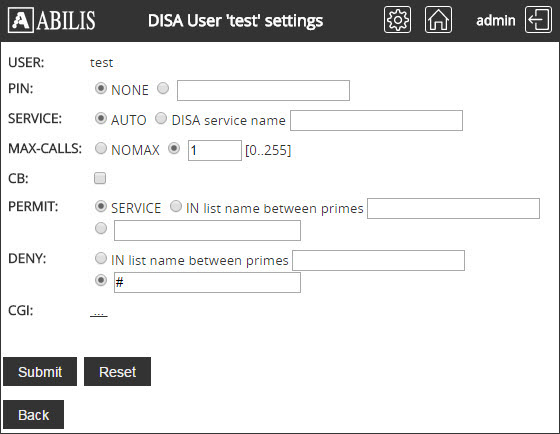The width and height of the screenshot is (560, 434).
Task: Select the PIN NONE radio button
Action: click(101, 88)
